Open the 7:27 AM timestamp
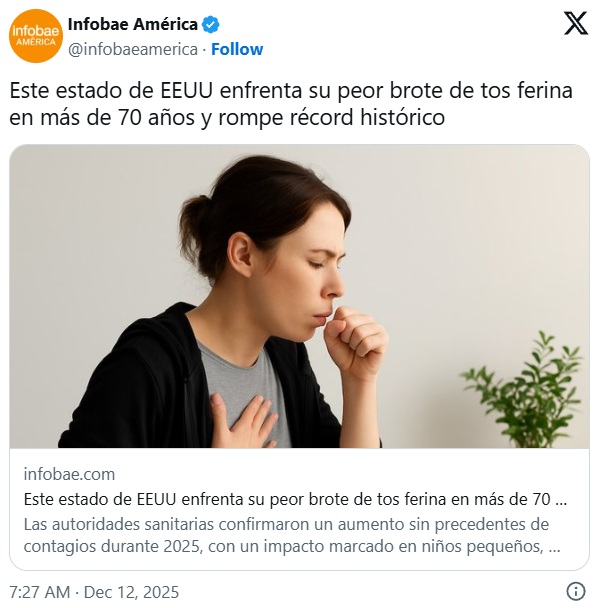This screenshot has height=608, width=596. click(x=40, y=592)
